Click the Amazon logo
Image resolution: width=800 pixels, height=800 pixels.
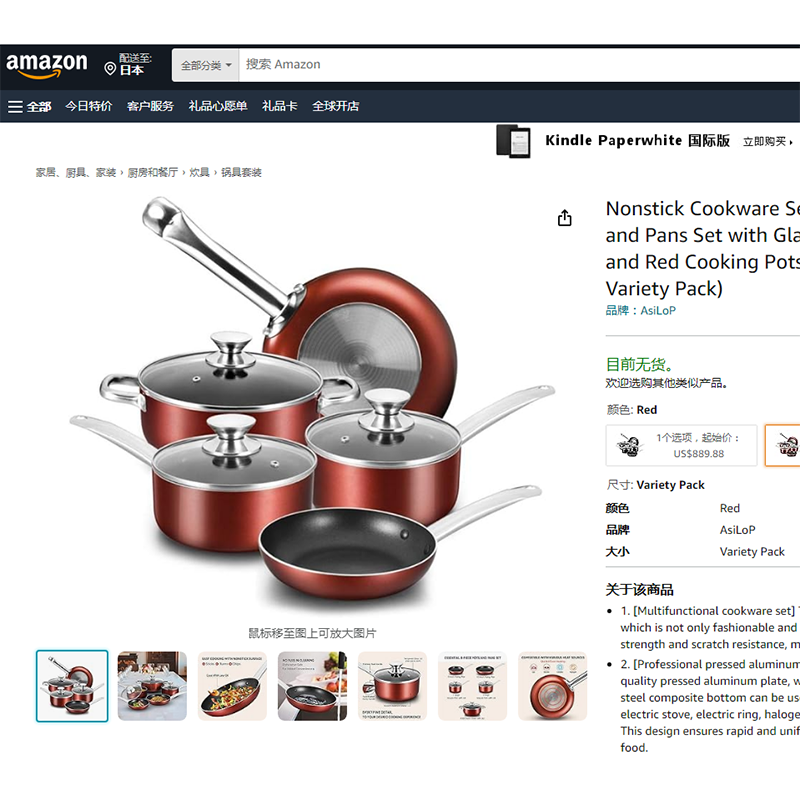click(x=46, y=65)
